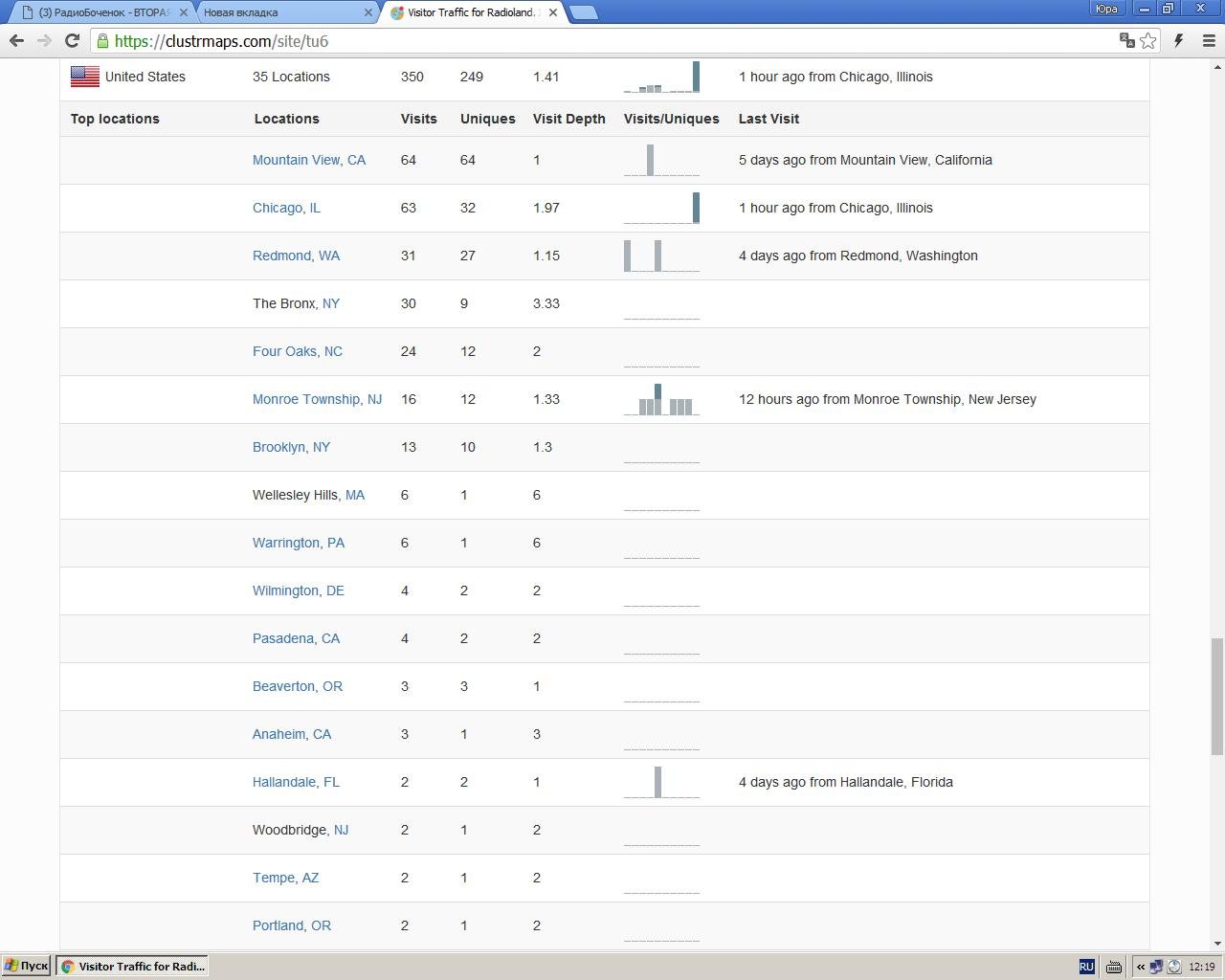Viewport: 1225px width, 980px height.
Task: Open the on-screen keyboard tray icon
Action: click(x=1114, y=967)
